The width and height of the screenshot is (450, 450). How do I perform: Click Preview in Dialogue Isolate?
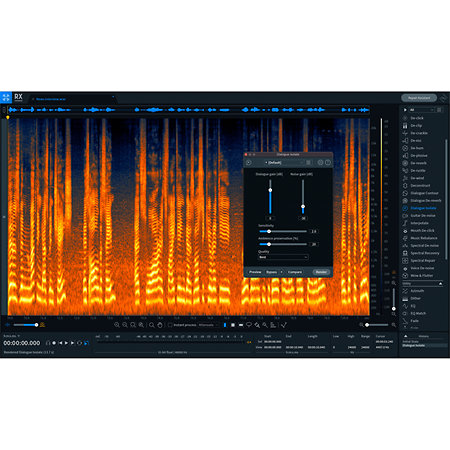click(x=255, y=272)
